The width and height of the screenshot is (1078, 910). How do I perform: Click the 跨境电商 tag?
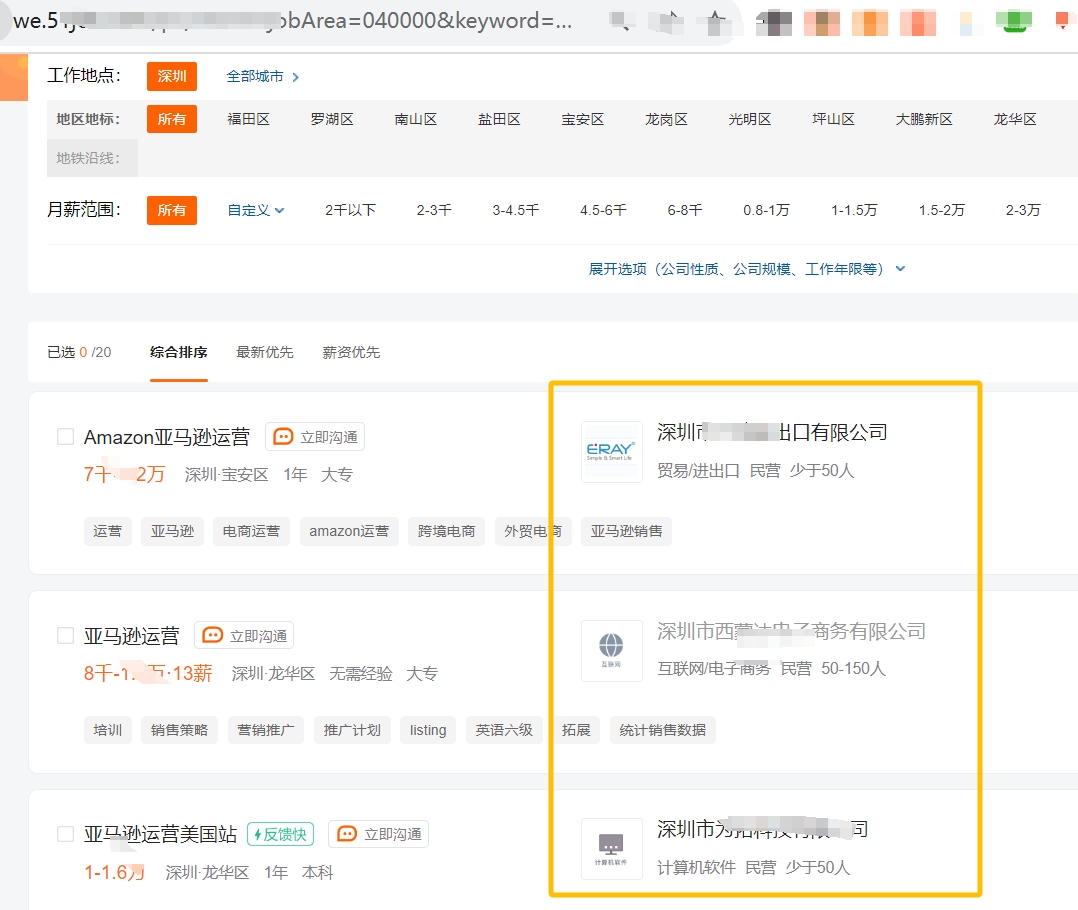point(446,531)
